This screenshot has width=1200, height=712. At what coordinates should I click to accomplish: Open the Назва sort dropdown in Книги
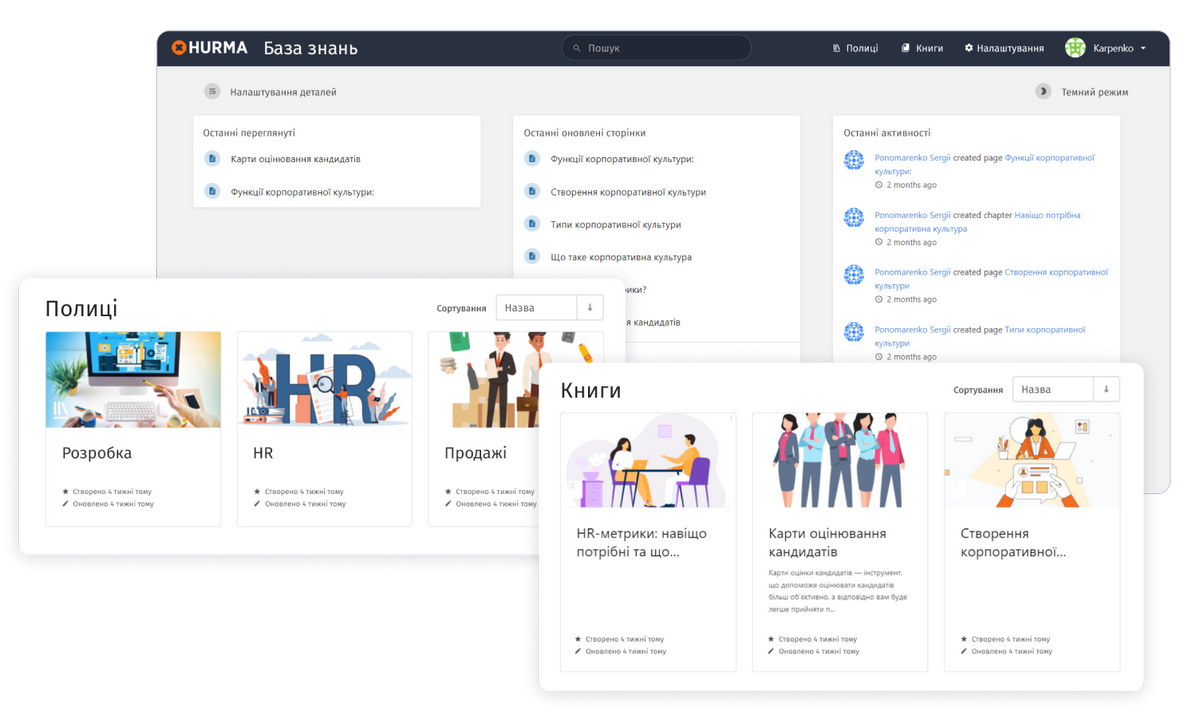pos(1052,389)
